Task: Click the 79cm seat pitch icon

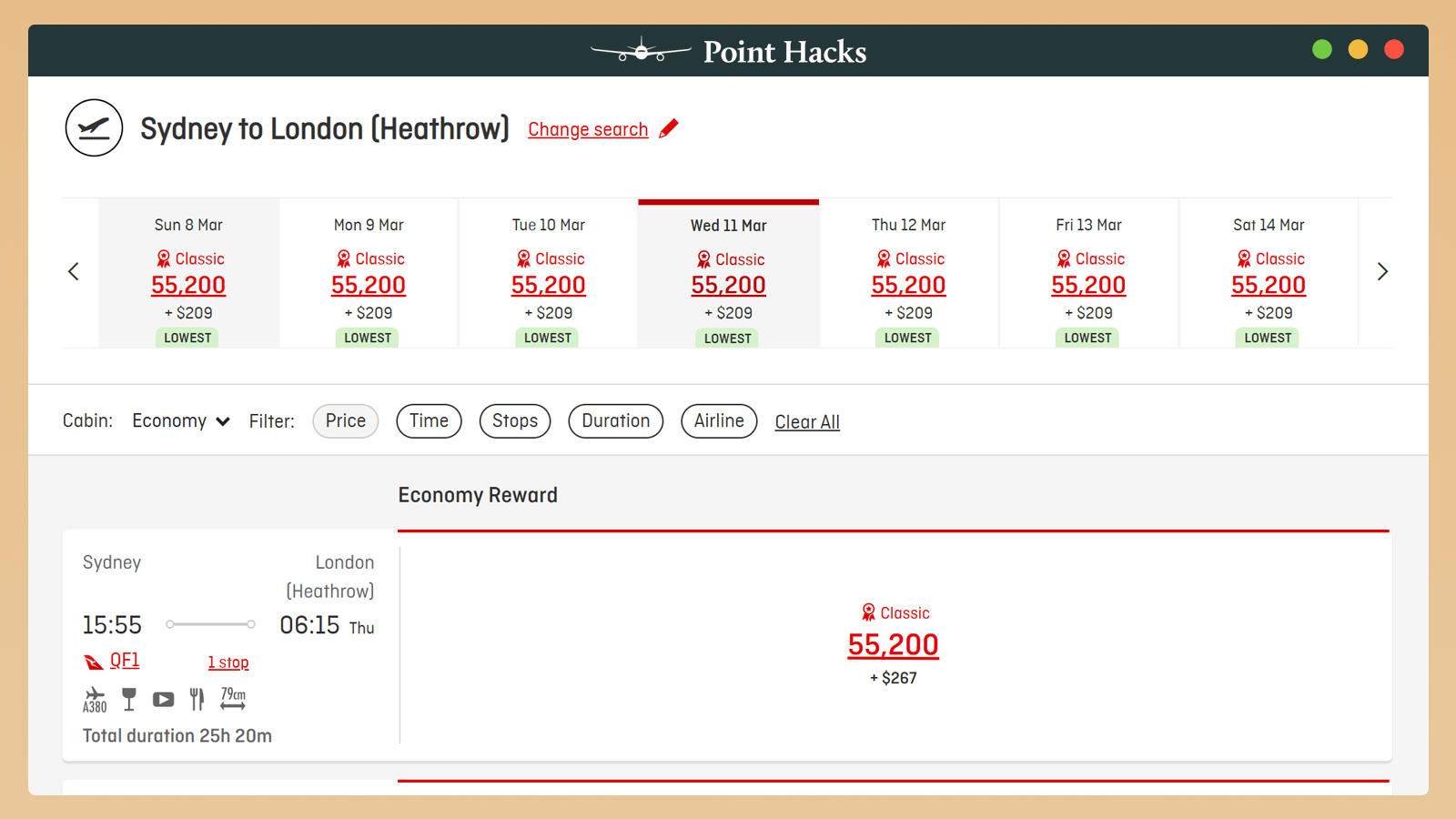Action: click(233, 698)
